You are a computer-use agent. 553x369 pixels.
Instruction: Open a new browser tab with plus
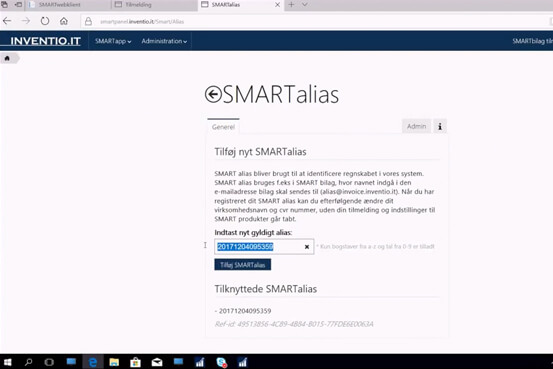[x=291, y=5]
